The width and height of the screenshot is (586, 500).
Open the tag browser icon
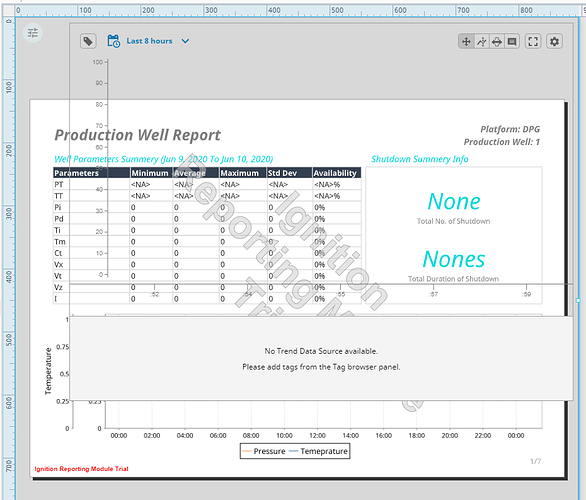[88, 41]
